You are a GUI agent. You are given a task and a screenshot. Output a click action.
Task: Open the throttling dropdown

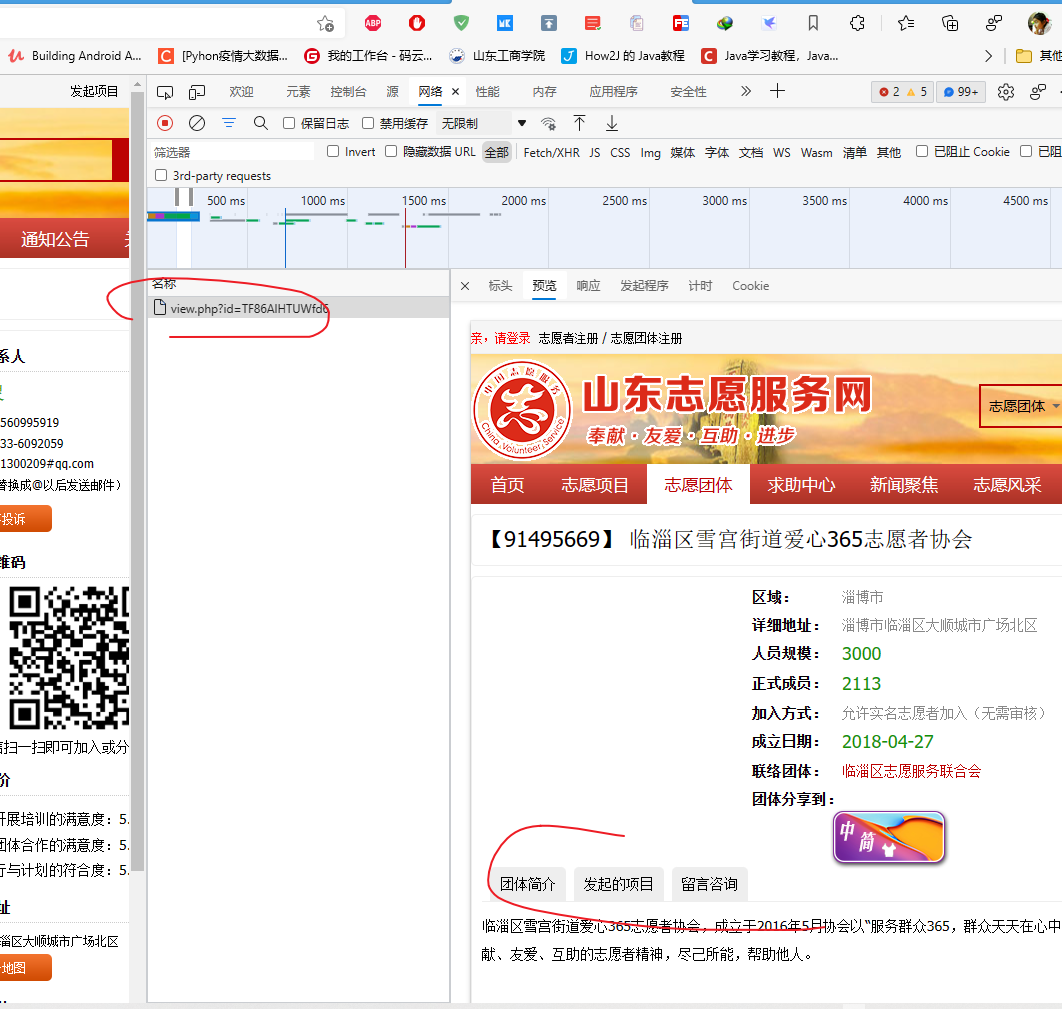pos(484,123)
